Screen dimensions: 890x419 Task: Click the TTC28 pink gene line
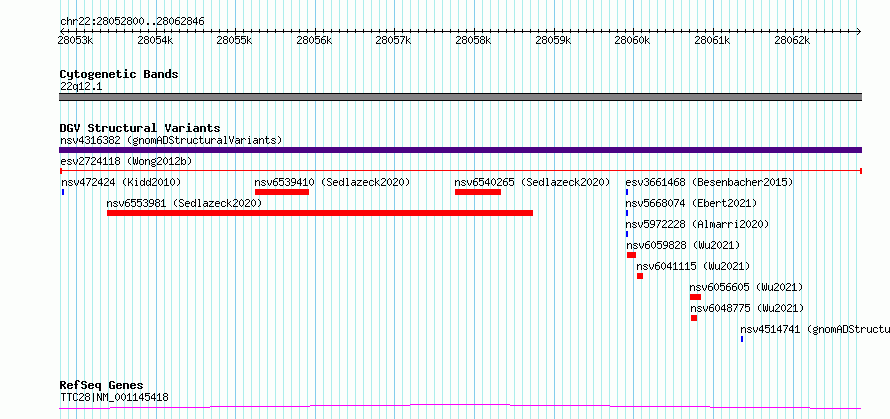pyautogui.click(x=460, y=406)
